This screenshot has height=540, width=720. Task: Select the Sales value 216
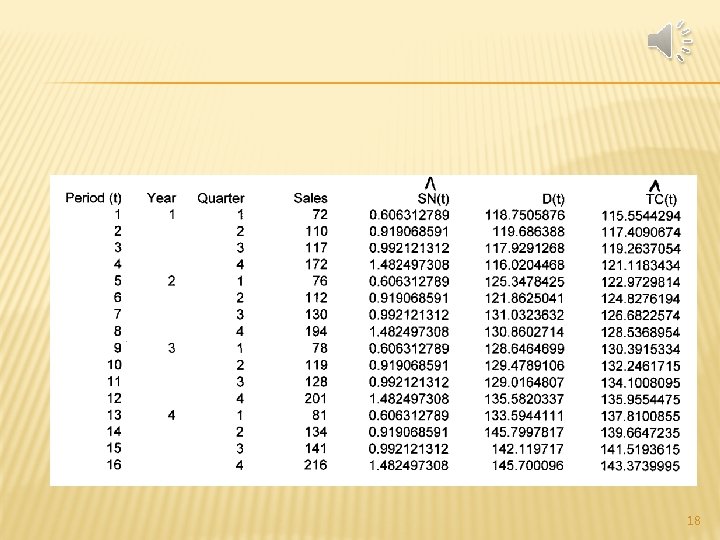coord(316,465)
